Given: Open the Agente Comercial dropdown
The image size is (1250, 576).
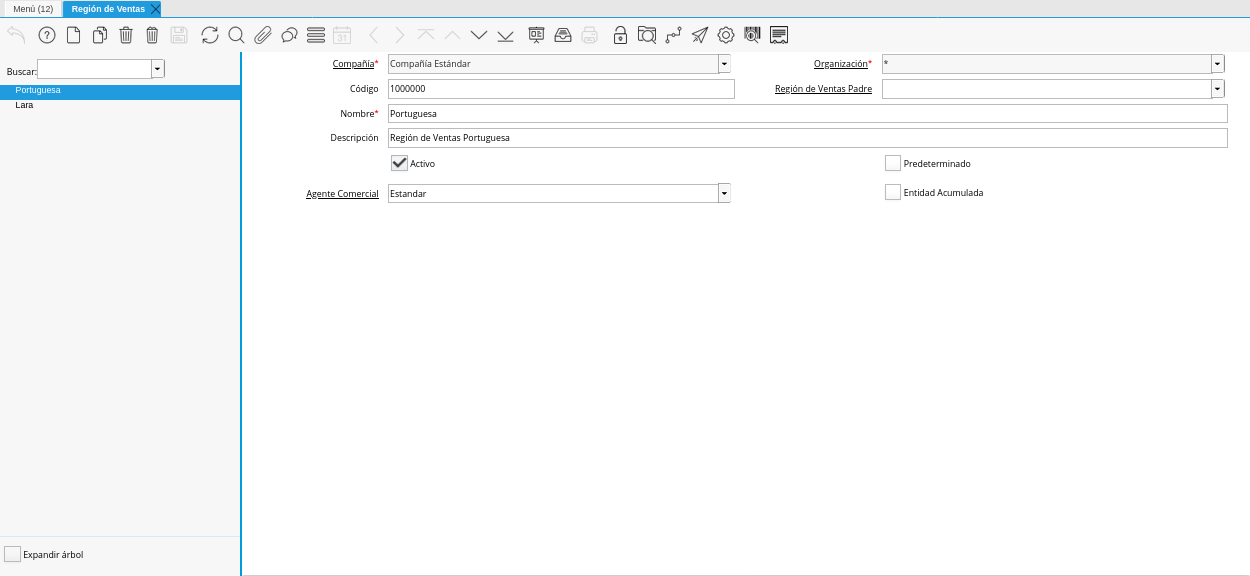Looking at the screenshot, I should (x=724, y=193).
